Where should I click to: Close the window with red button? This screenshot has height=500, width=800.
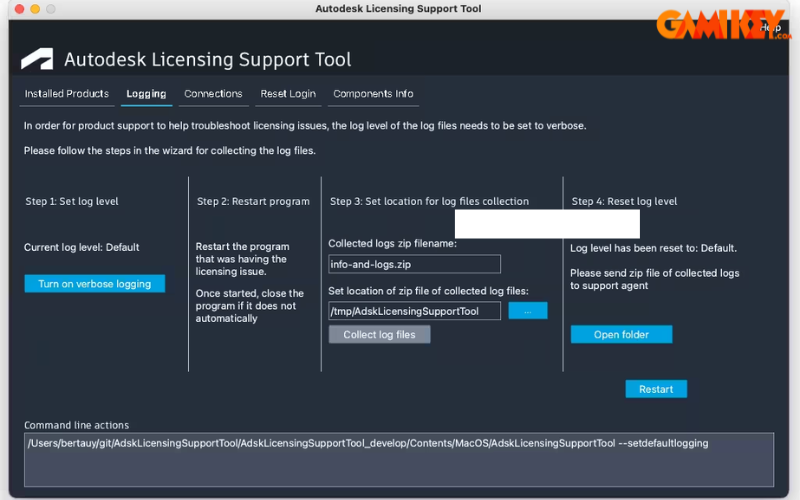click(19, 9)
